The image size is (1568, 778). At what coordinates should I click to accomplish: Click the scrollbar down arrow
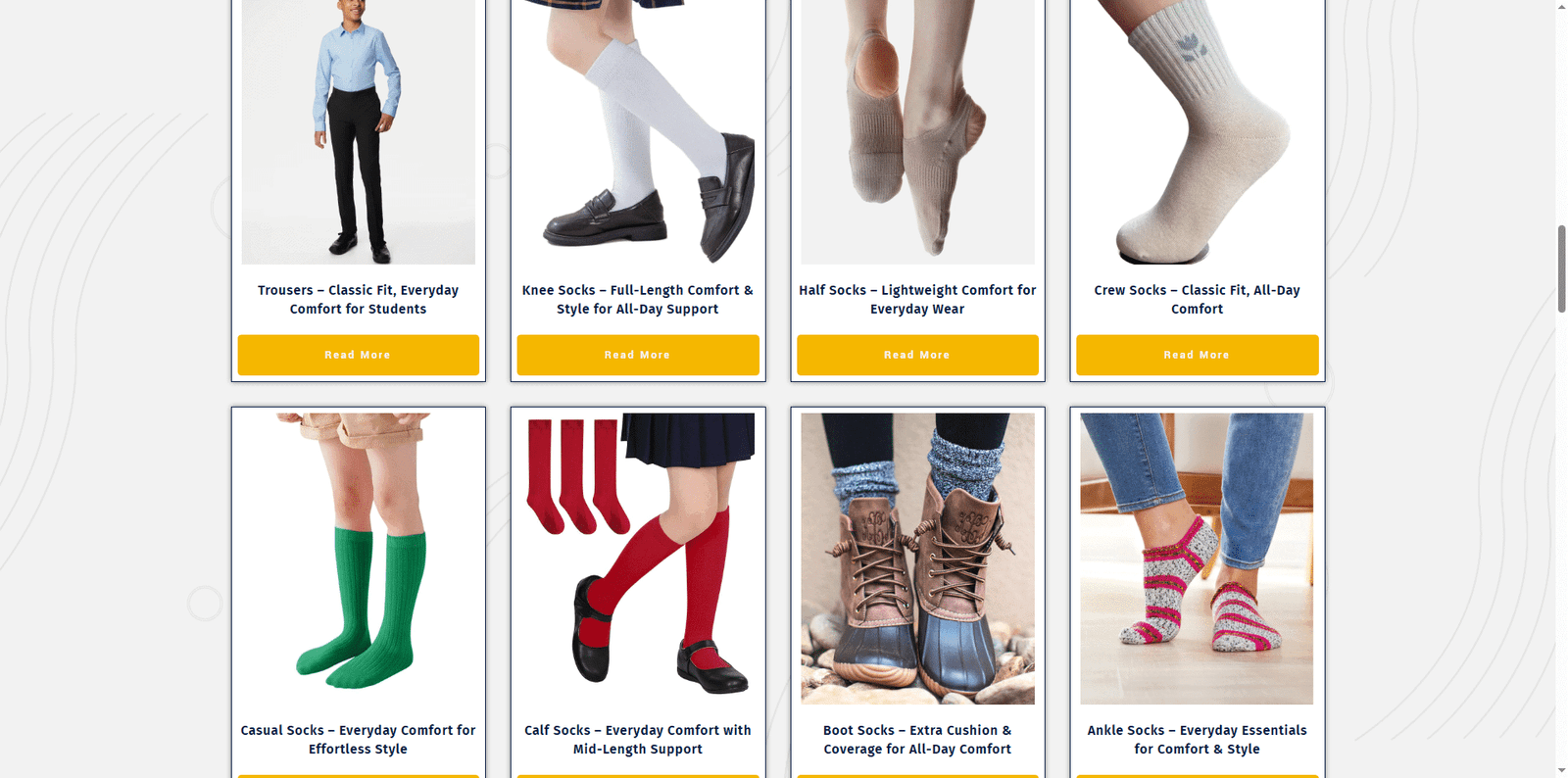point(1561,770)
